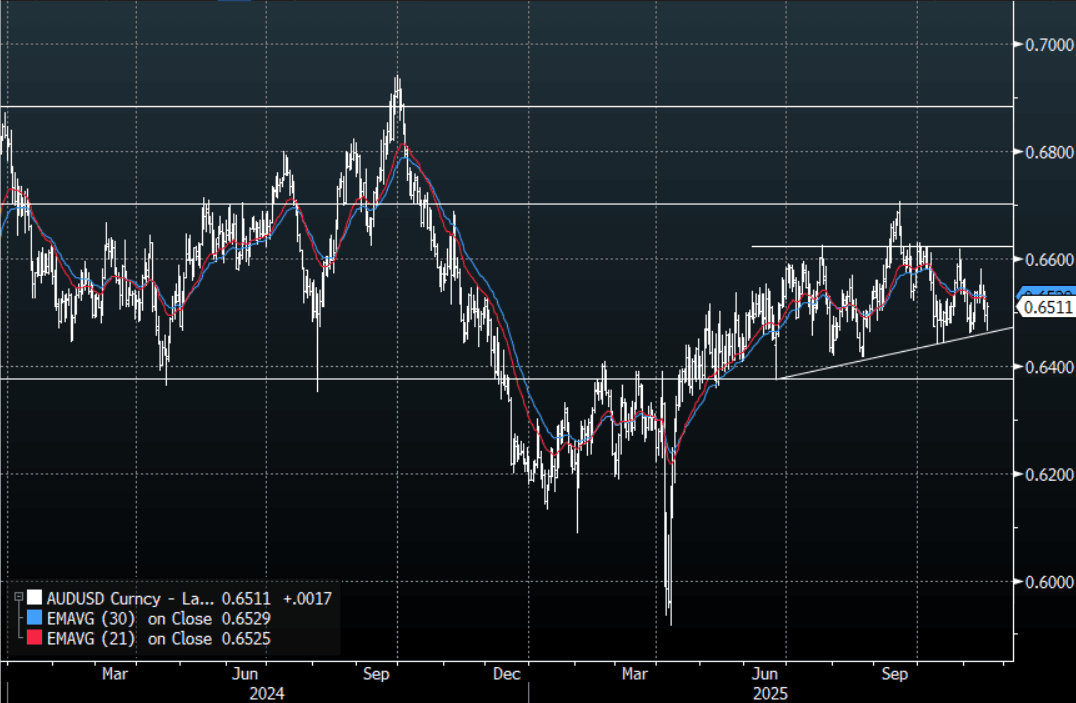Select the topmost horizontal resistance line
Viewport: 1076px width, 703px height.
click(500, 106)
